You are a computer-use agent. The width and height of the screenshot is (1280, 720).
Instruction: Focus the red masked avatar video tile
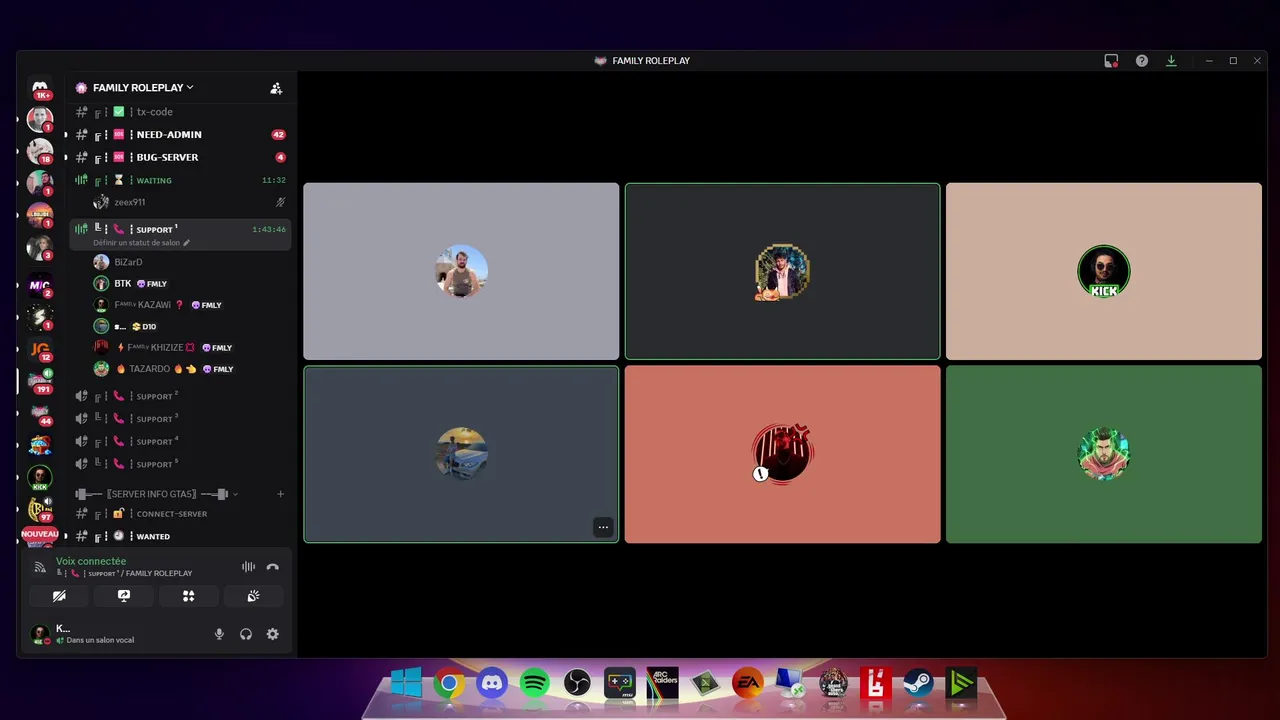[x=782, y=454]
